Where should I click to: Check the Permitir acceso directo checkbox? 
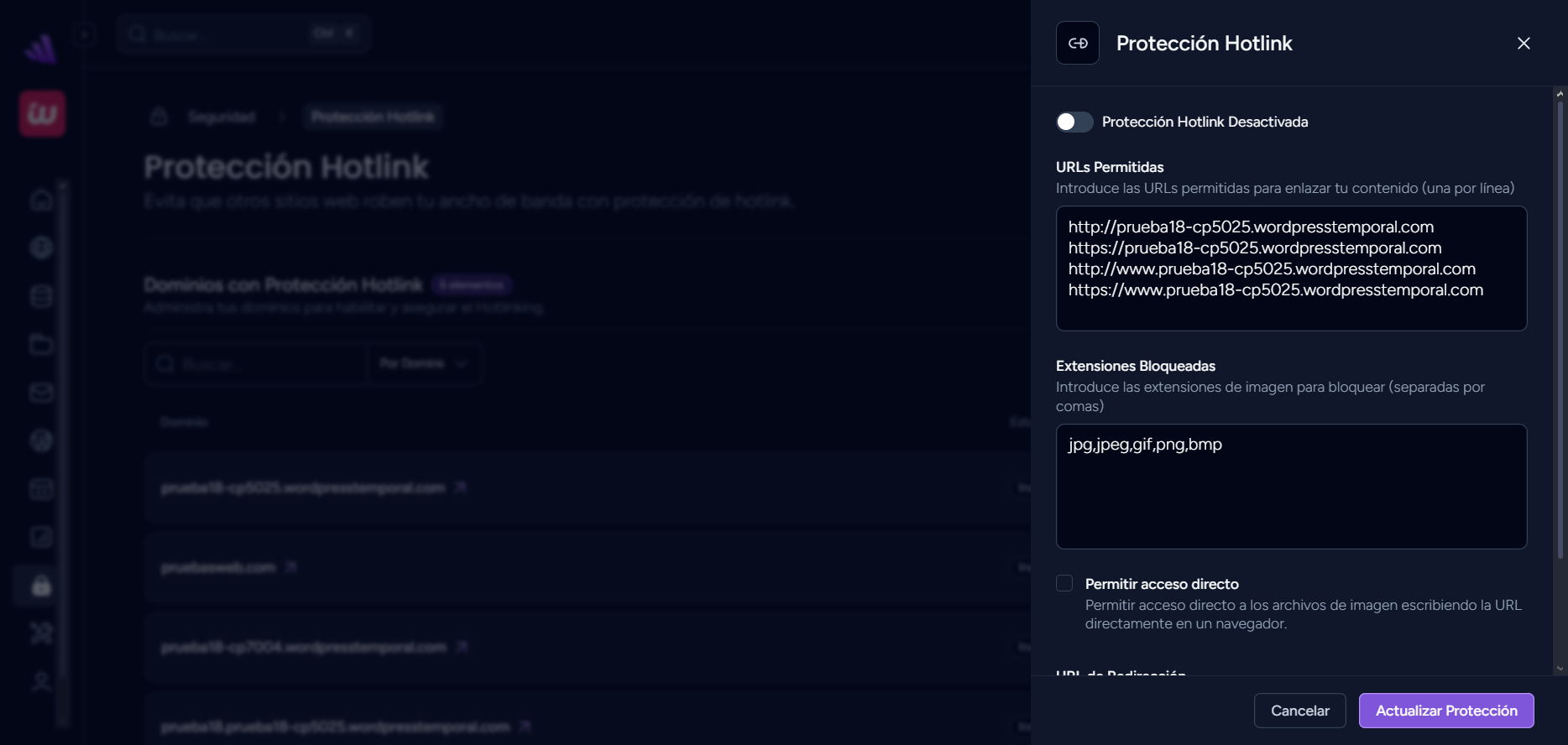[1064, 584]
